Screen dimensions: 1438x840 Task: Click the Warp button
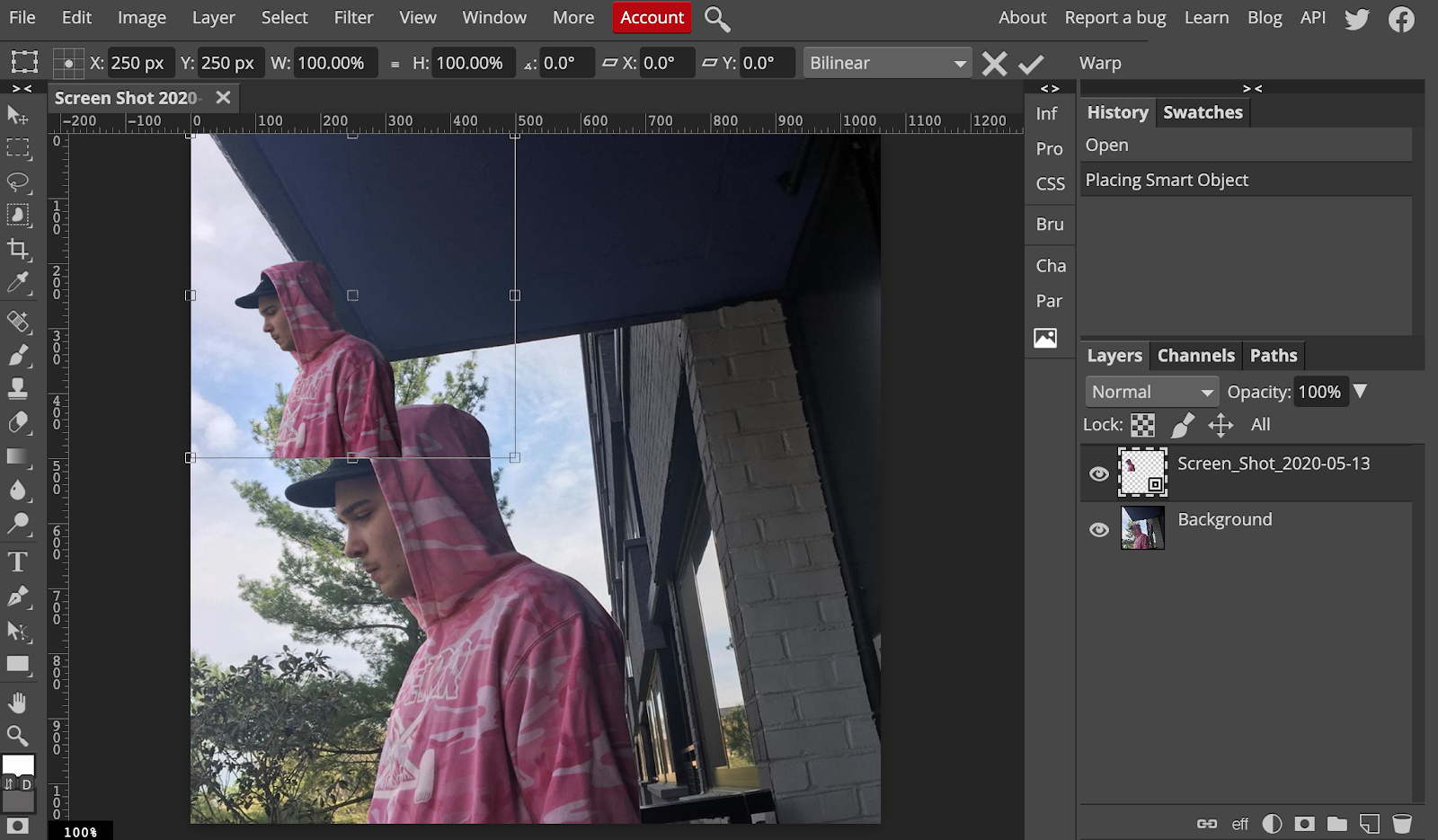(1099, 64)
